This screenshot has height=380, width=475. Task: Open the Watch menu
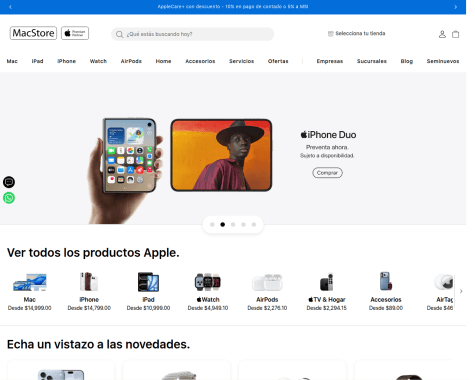pos(98,61)
